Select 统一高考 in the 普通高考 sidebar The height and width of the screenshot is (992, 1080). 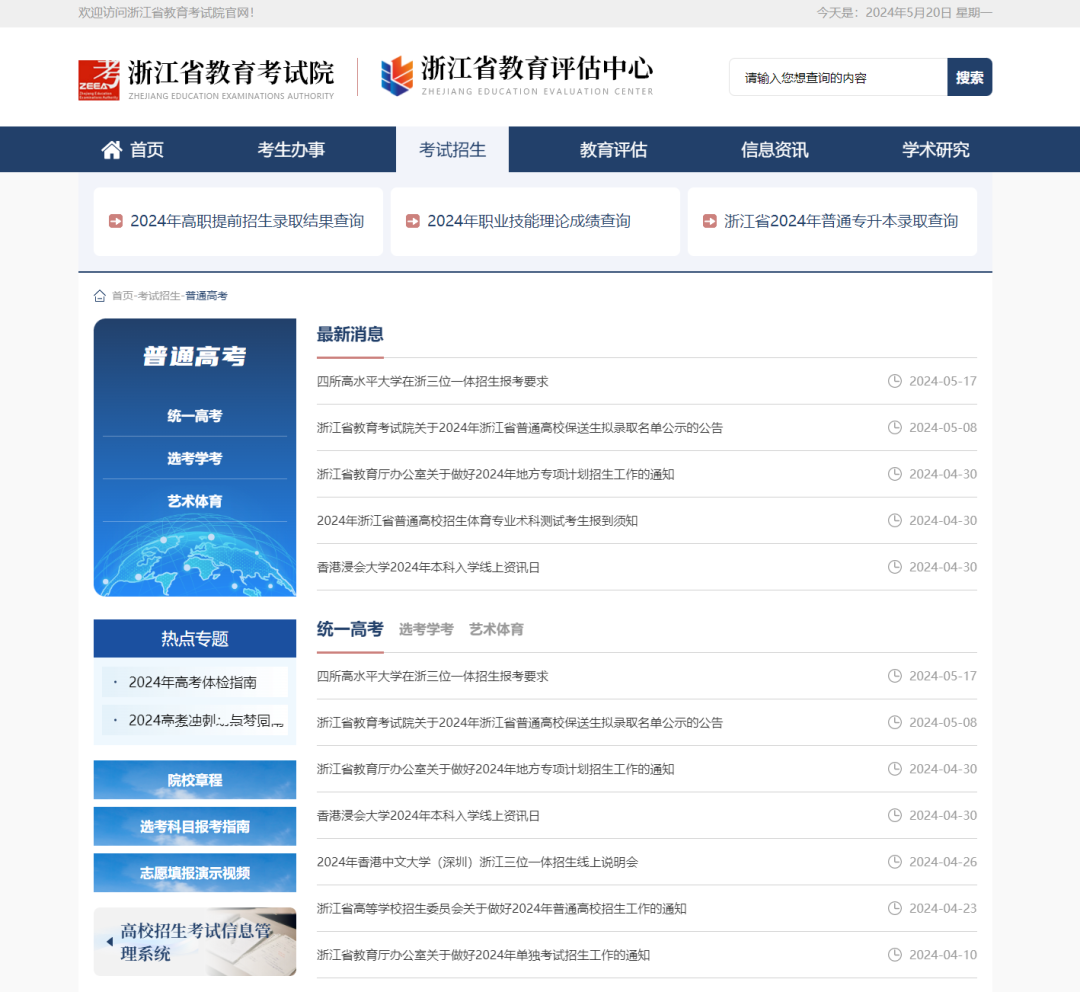coord(195,416)
